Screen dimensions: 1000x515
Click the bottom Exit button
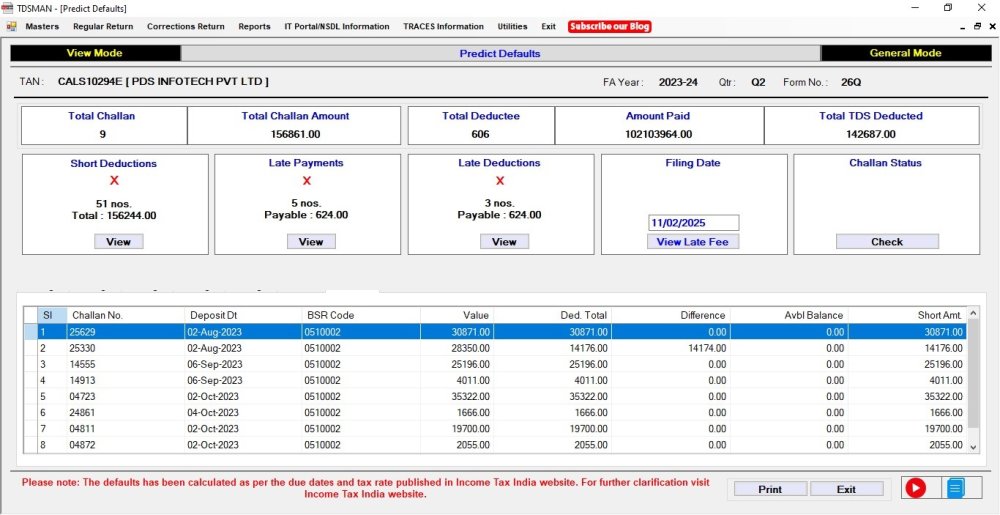tap(846, 490)
